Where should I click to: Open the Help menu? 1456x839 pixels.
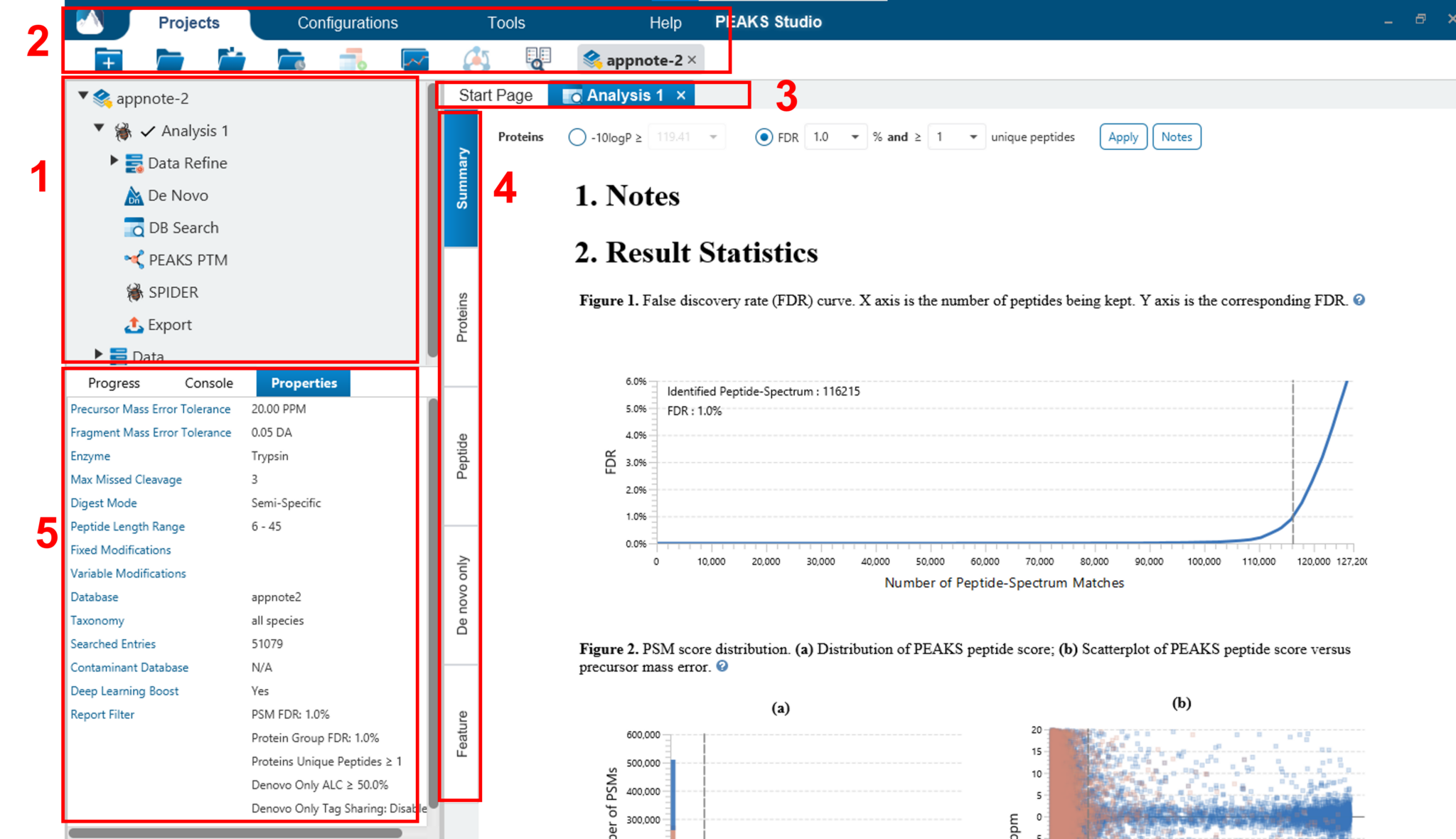(665, 23)
